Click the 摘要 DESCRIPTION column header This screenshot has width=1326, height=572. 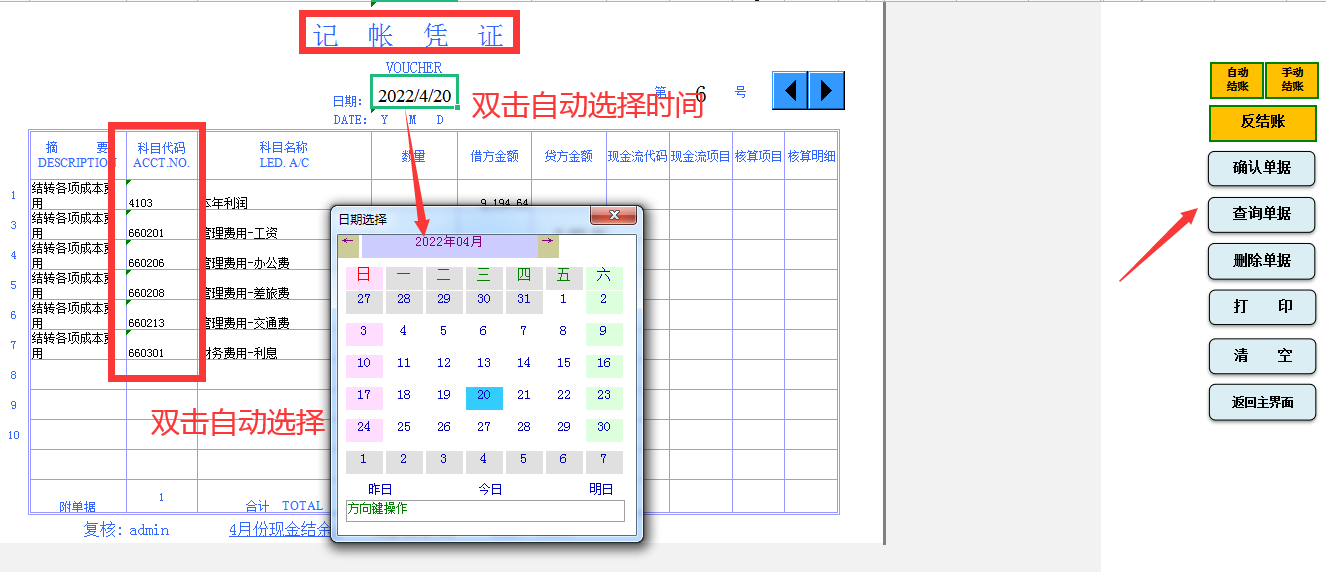(x=78, y=155)
